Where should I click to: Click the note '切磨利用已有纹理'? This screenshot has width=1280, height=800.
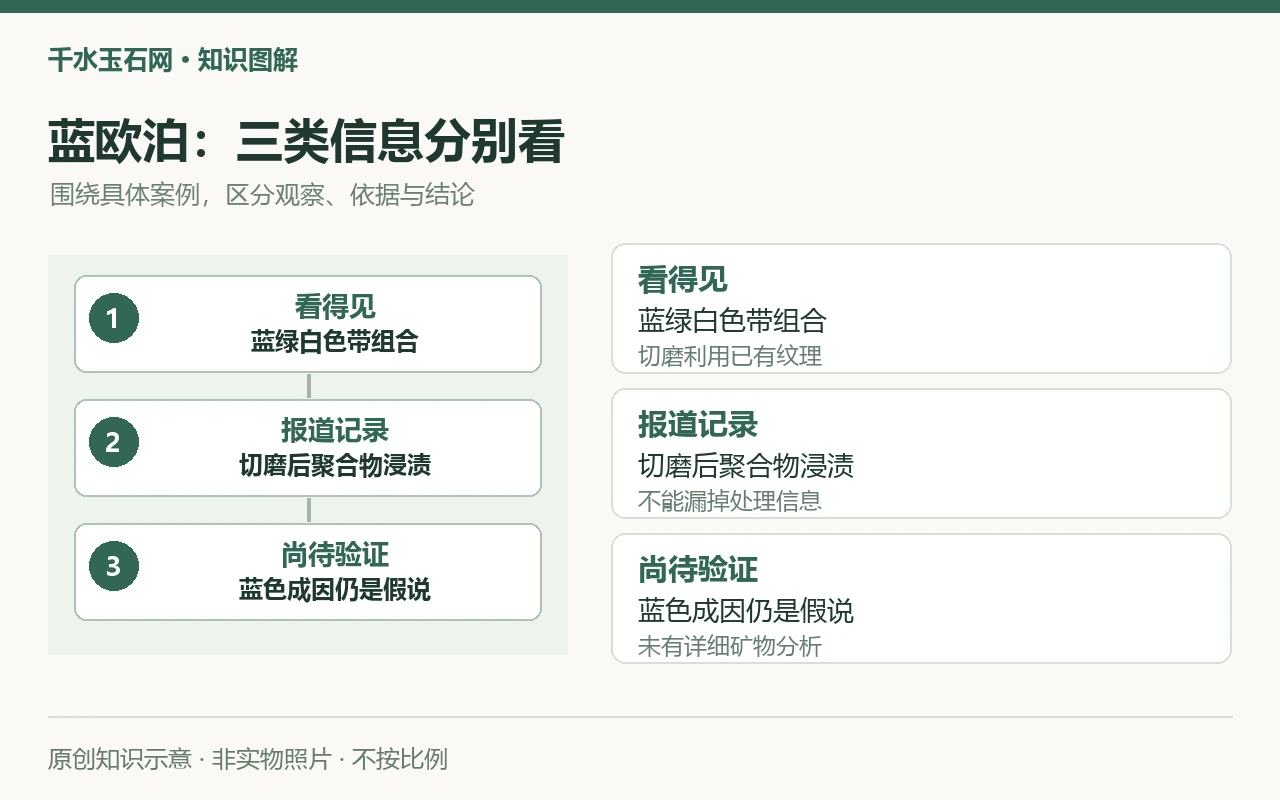pyautogui.click(x=730, y=355)
